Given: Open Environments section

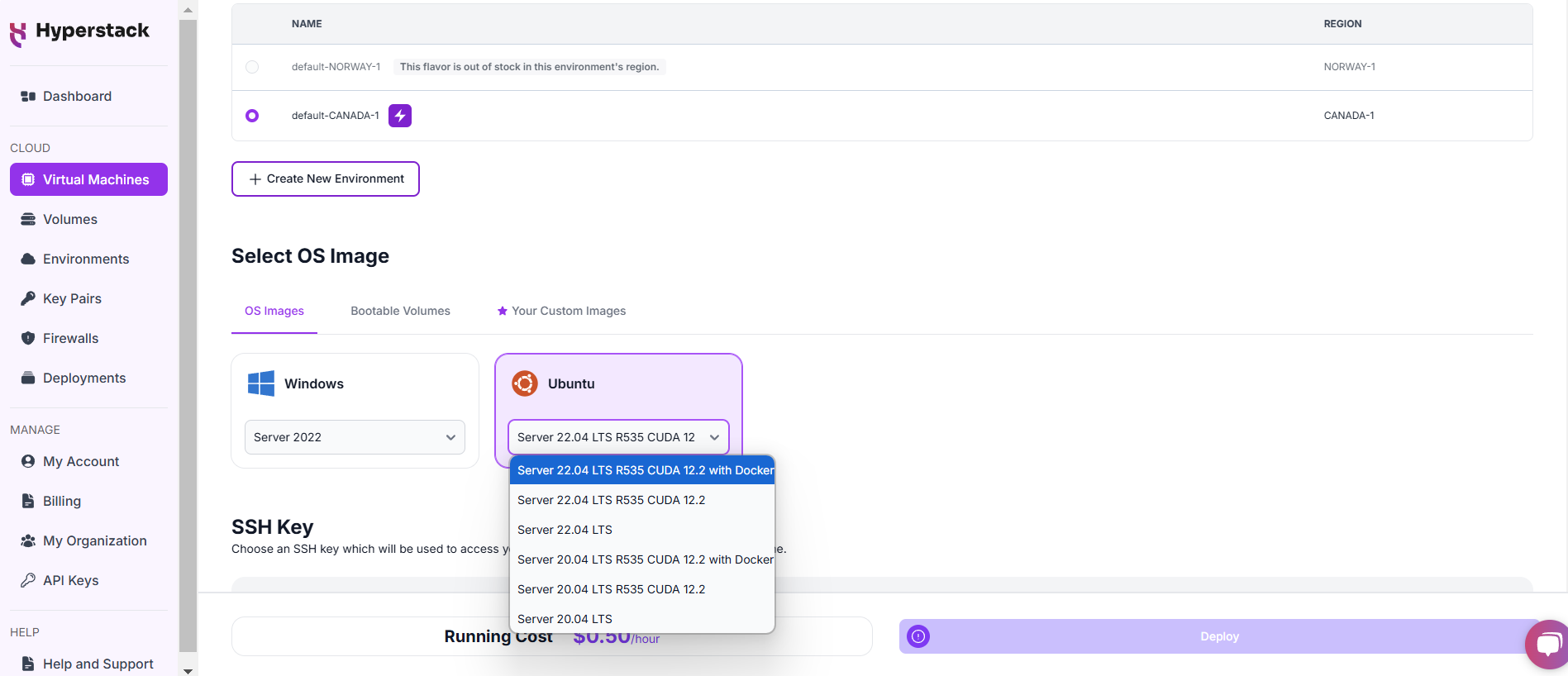Looking at the screenshot, I should (88, 259).
